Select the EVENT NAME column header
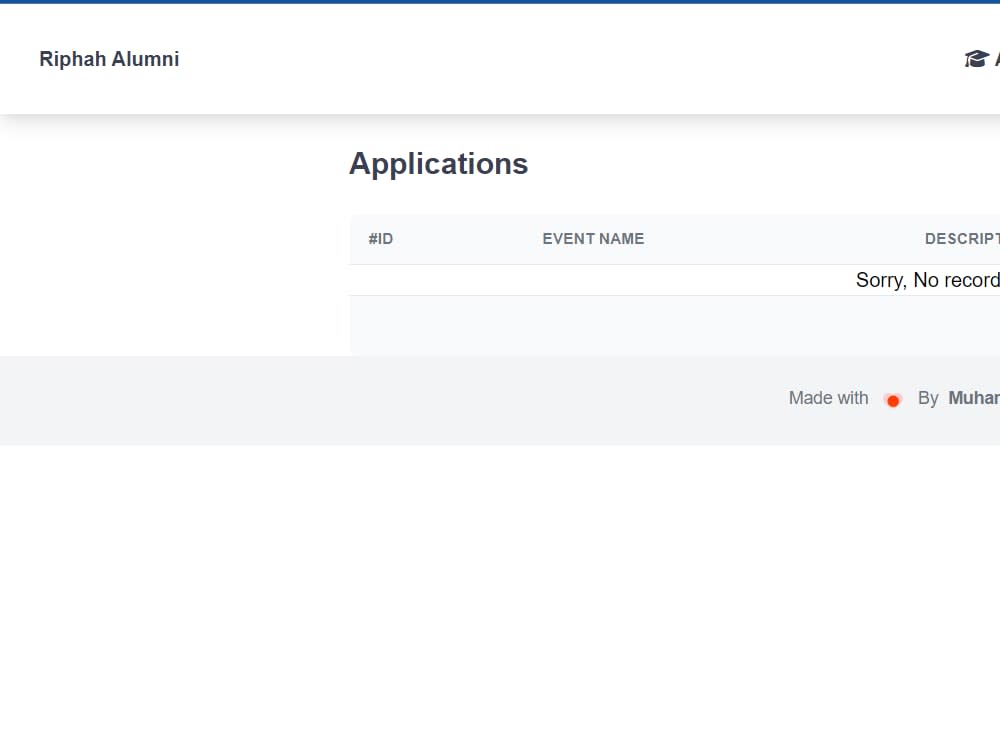The image size is (1000, 750). (x=593, y=239)
